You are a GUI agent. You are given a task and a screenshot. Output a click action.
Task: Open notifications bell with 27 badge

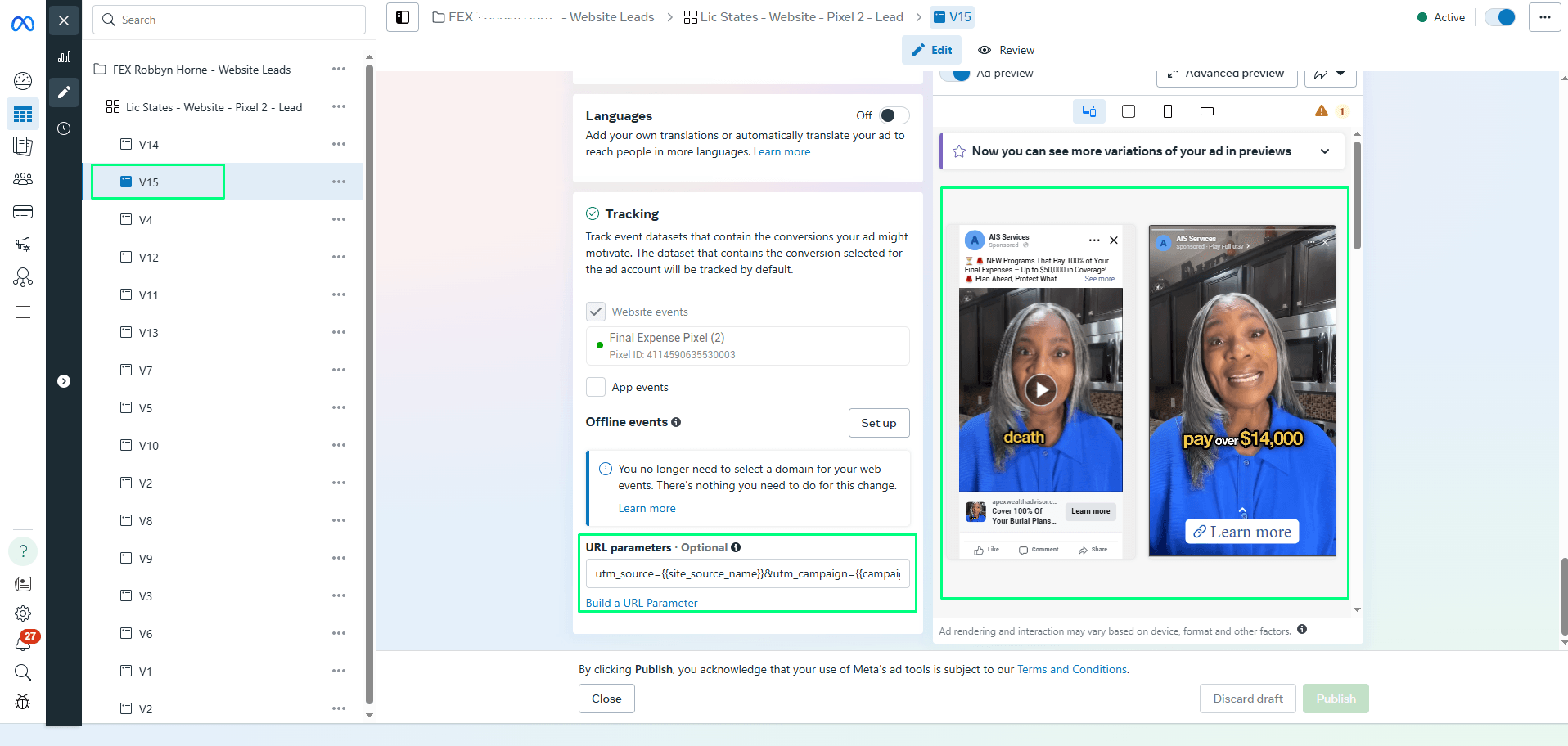click(x=23, y=643)
